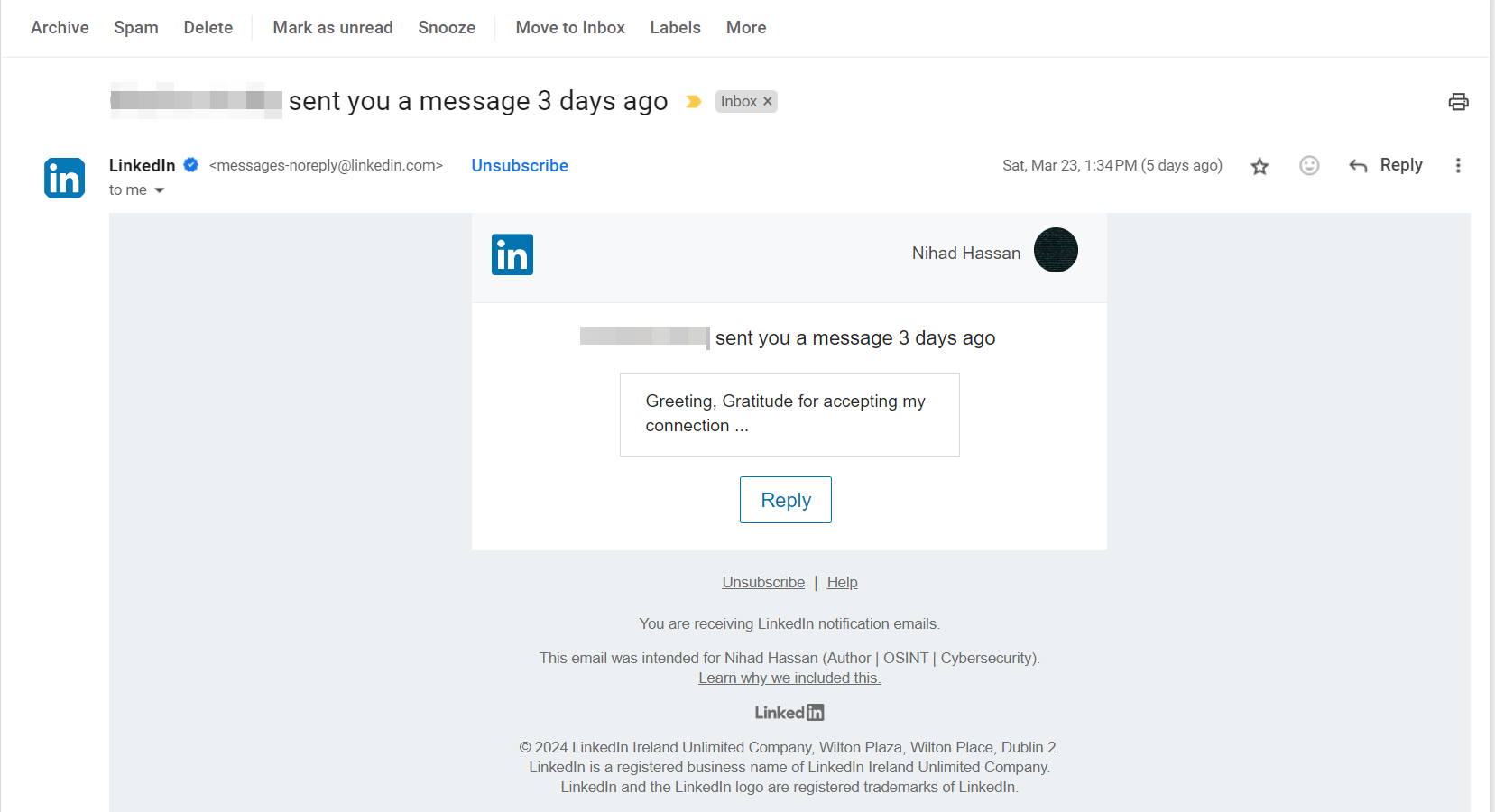Star this LinkedIn email
The image size is (1495, 812).
(1260, 166)
